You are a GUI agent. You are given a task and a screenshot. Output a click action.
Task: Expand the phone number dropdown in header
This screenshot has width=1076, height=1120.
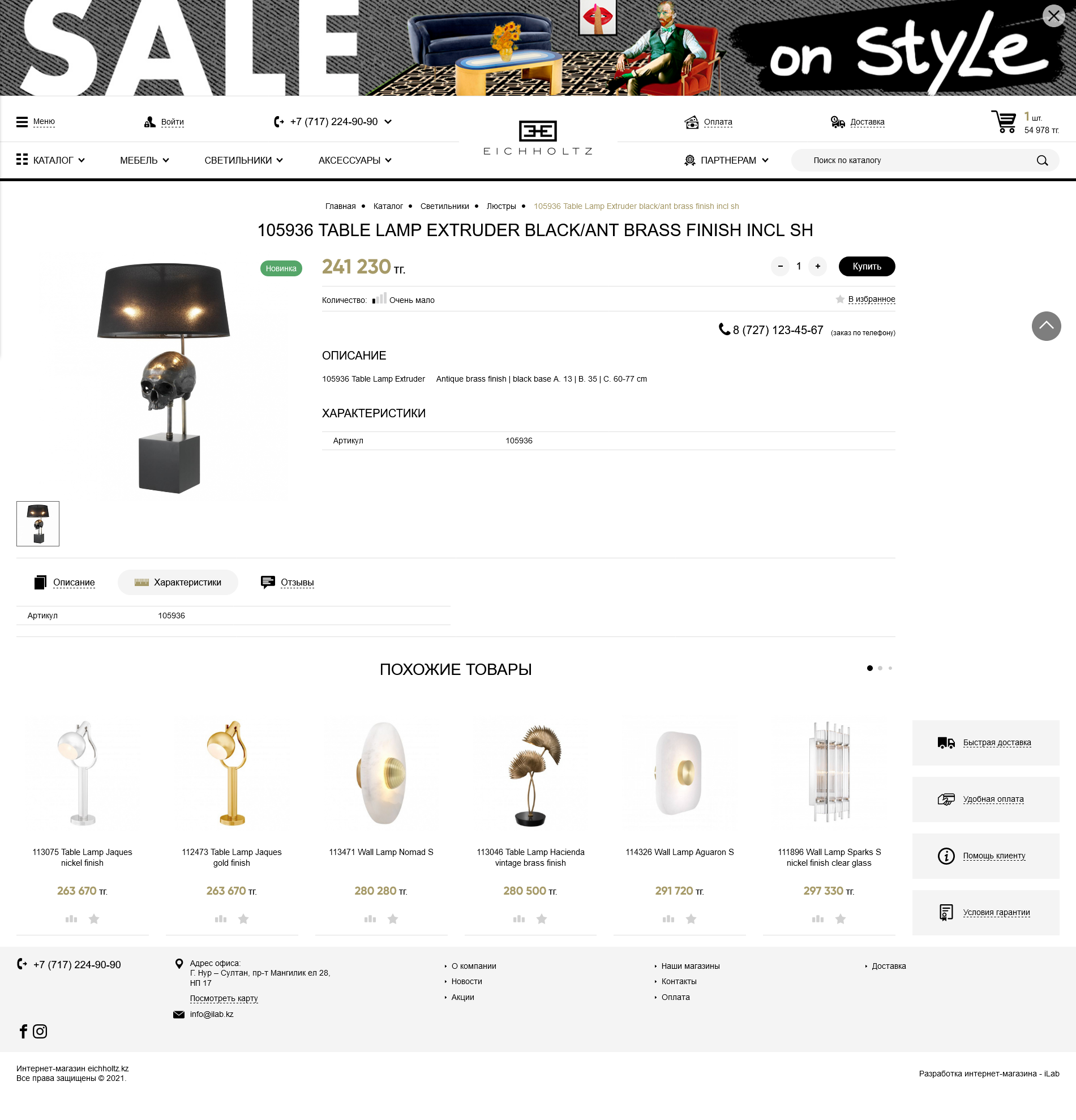388,122
